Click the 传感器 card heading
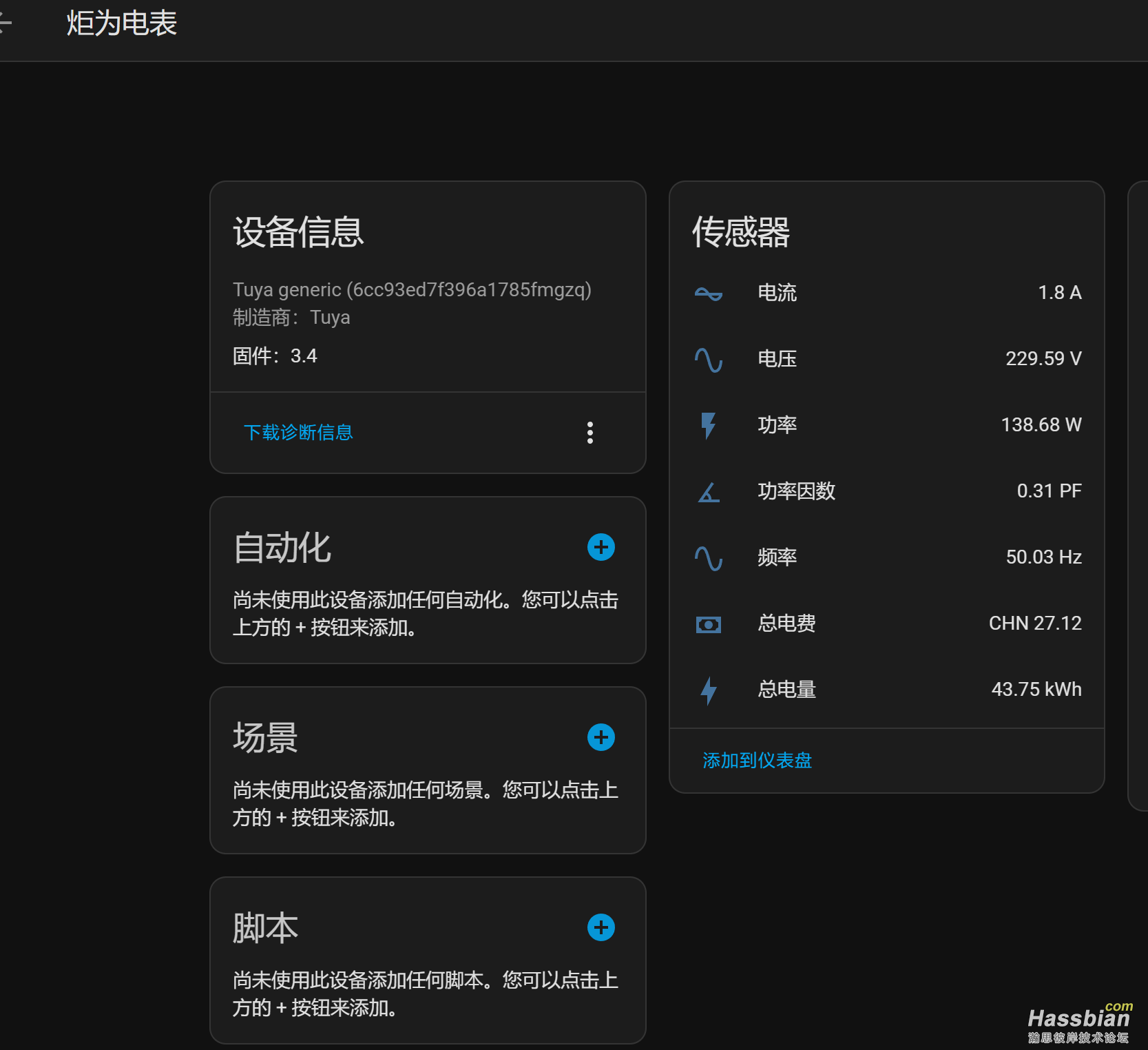Viewport: 1148px width, 1050px height. pos(741,232)
